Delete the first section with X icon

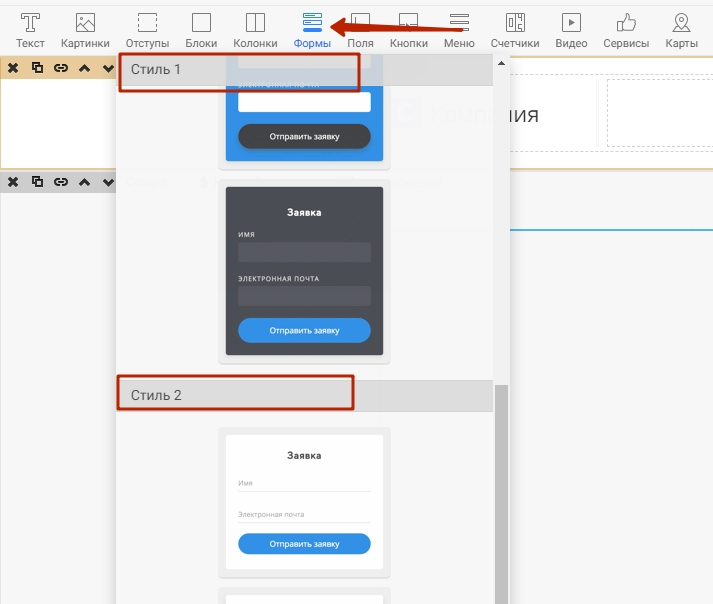coord(13,68)
